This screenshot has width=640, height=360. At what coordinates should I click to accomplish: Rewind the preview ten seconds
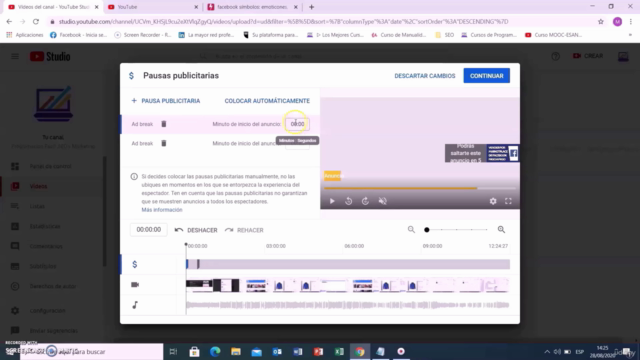pos(349,201)
